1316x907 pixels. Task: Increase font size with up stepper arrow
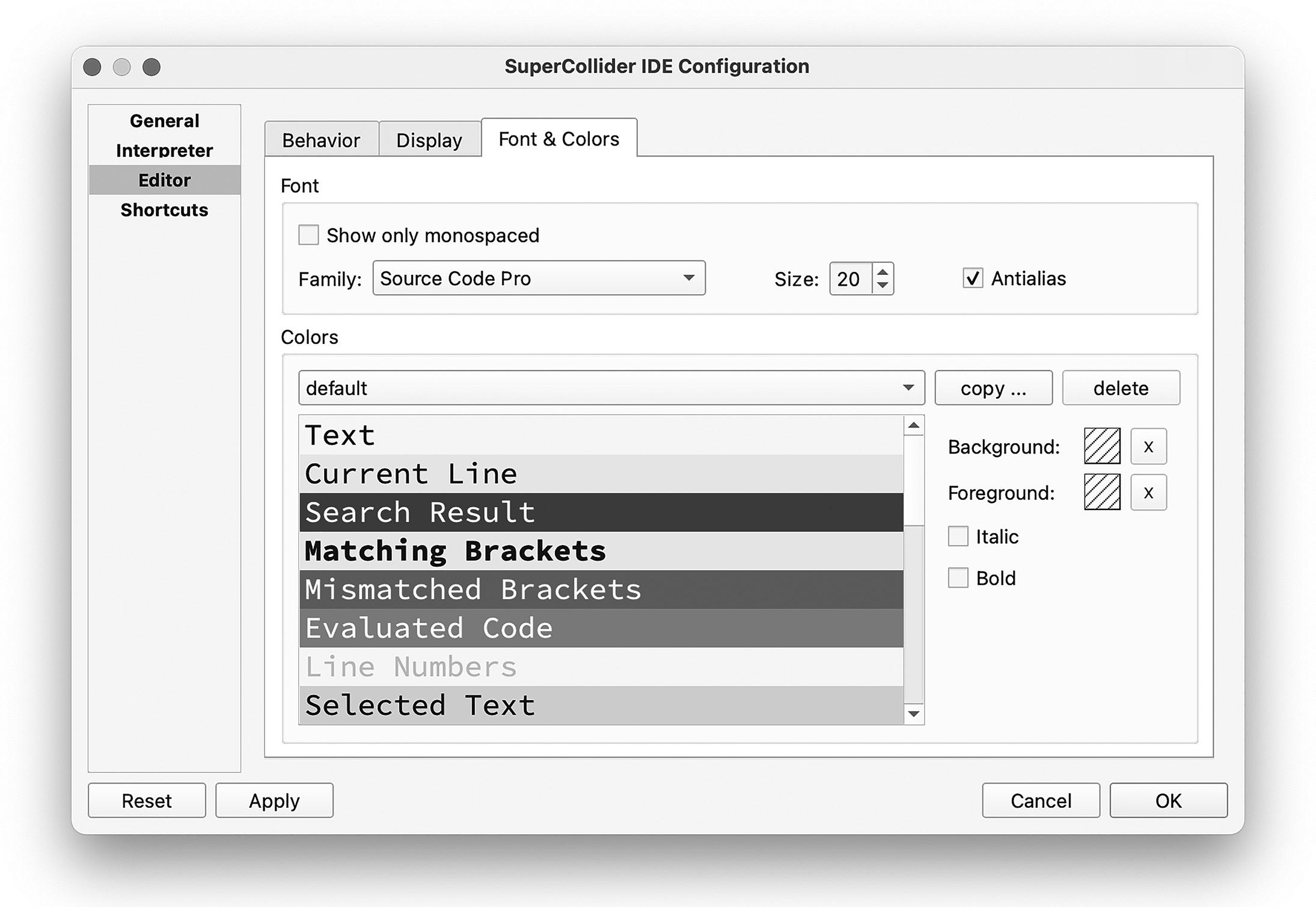tap(883, 272)
